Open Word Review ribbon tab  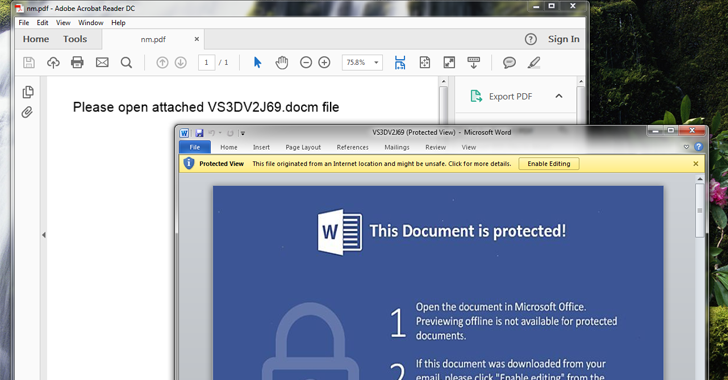[436, 147]
